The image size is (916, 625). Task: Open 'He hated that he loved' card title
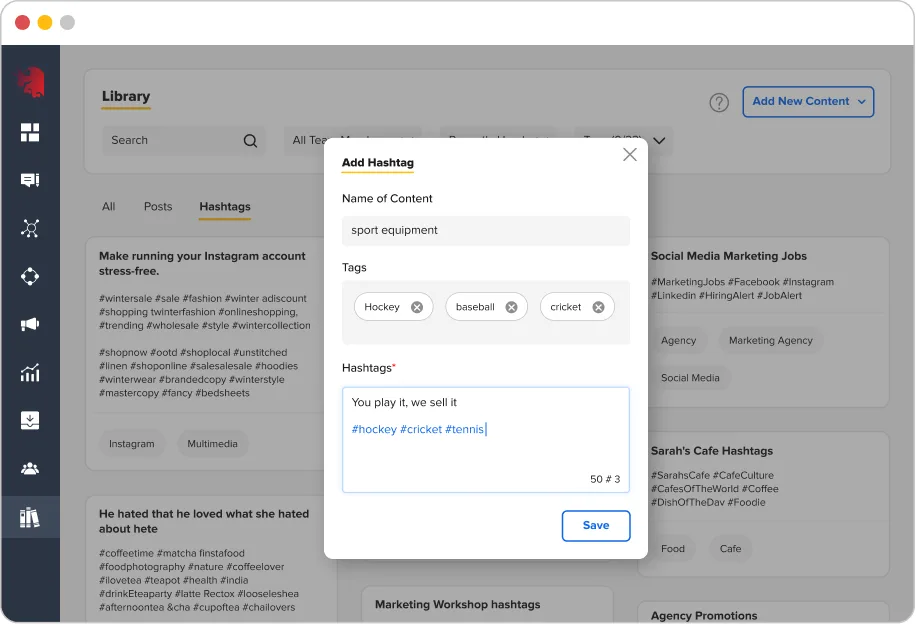coord(204,522)
